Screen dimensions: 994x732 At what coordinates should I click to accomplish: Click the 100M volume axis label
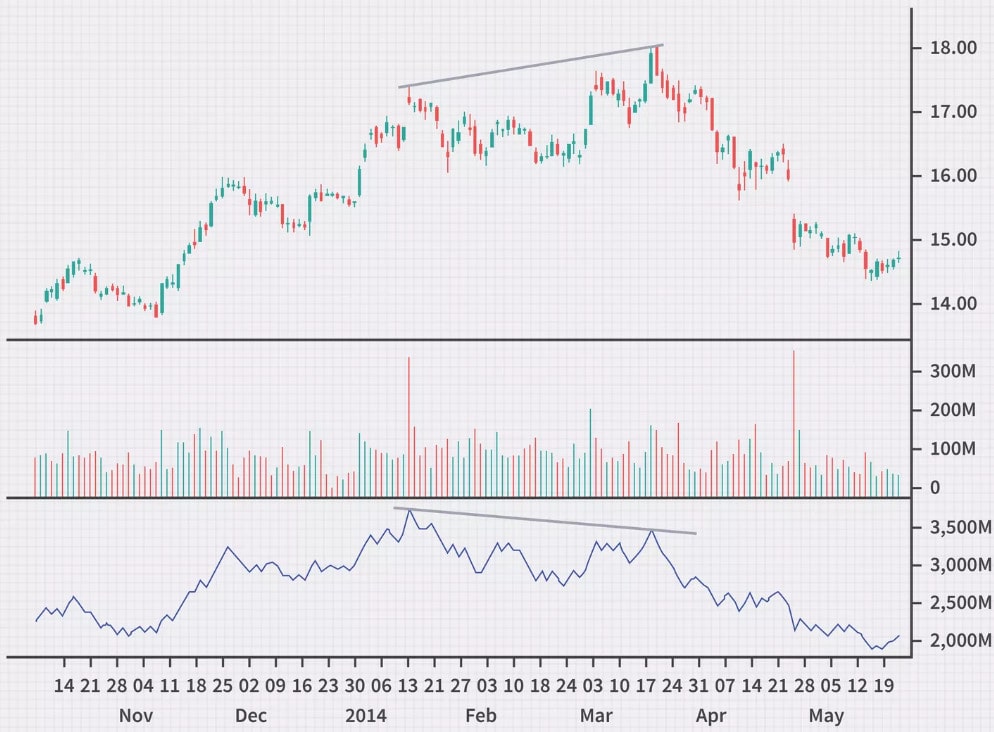(x=951, y=449)
